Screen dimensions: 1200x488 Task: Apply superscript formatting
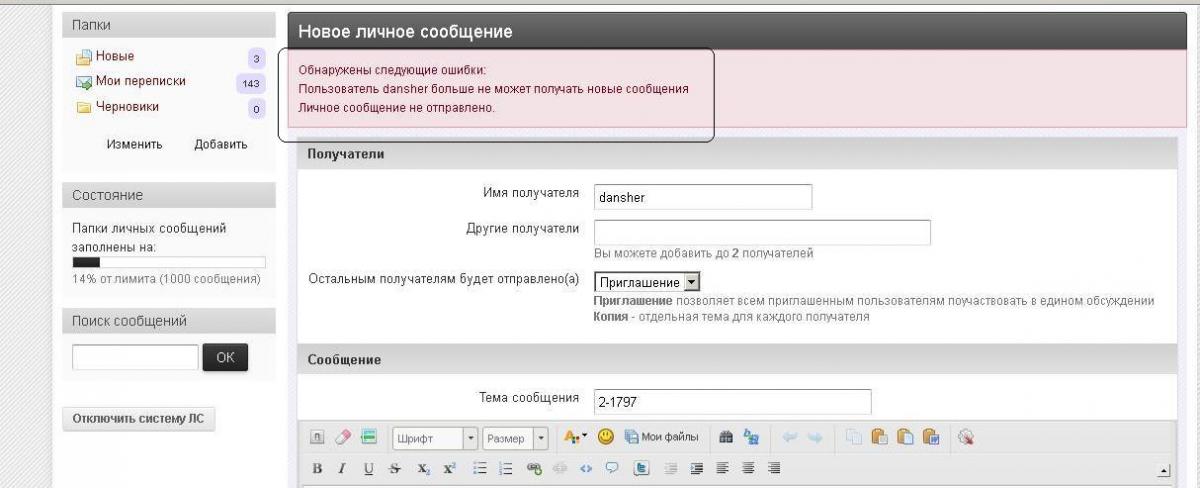(450, 468)
